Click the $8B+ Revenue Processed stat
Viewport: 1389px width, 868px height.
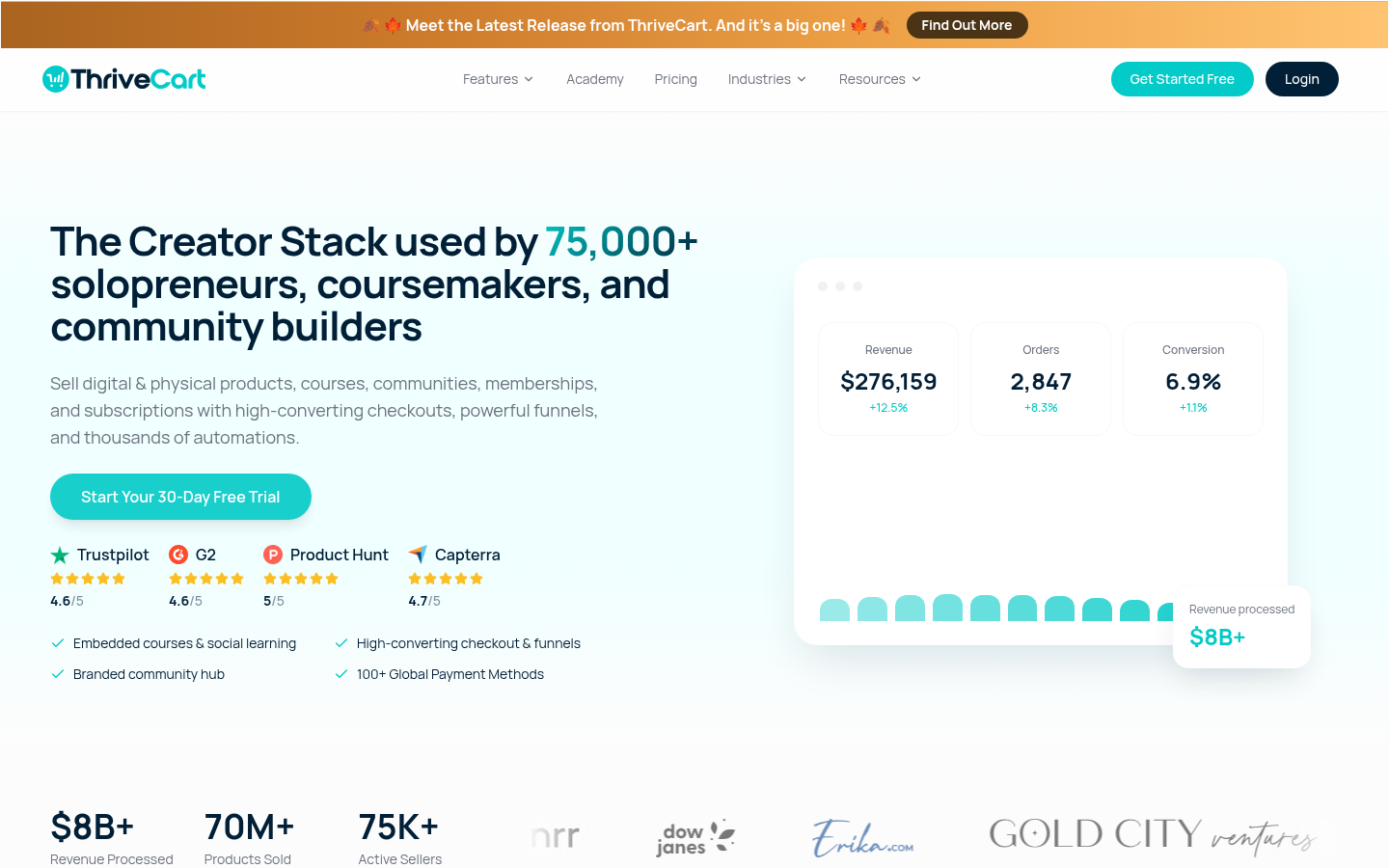point(112,838)
